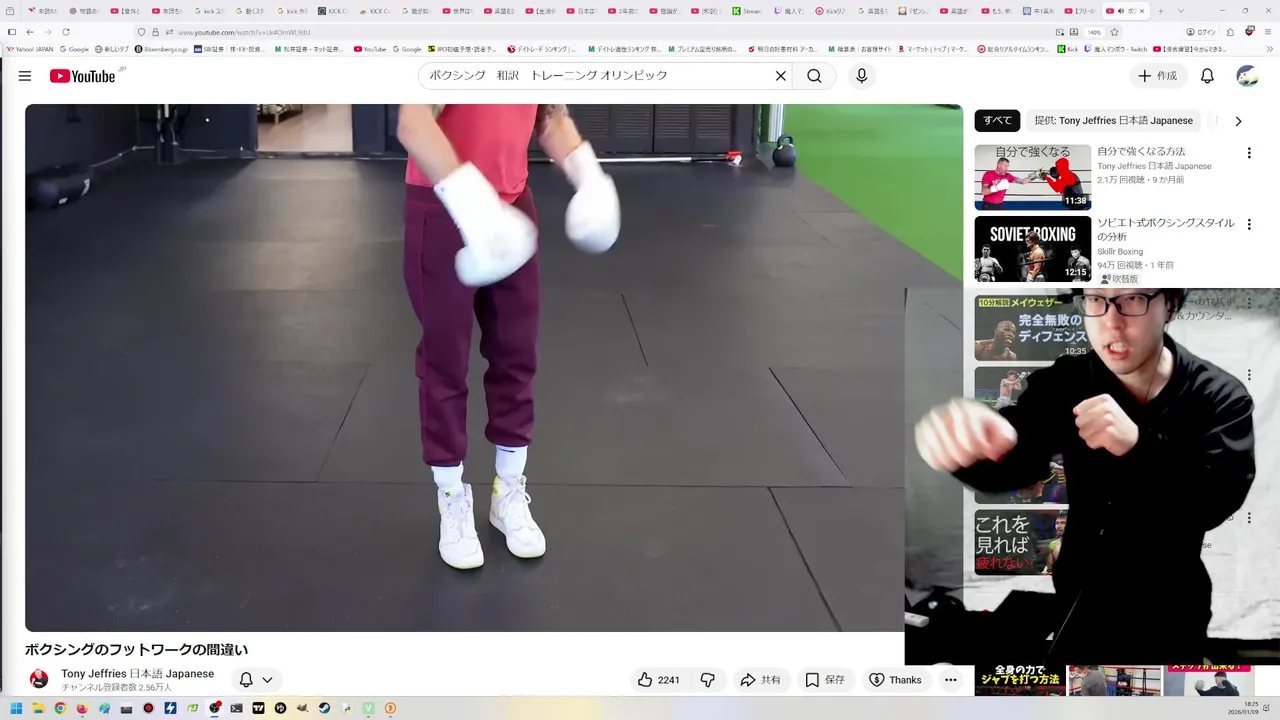Open options for the Soviet boxing video
Screen dimensions: 1280x720
pyautogui.click(x=1248, y=225)
